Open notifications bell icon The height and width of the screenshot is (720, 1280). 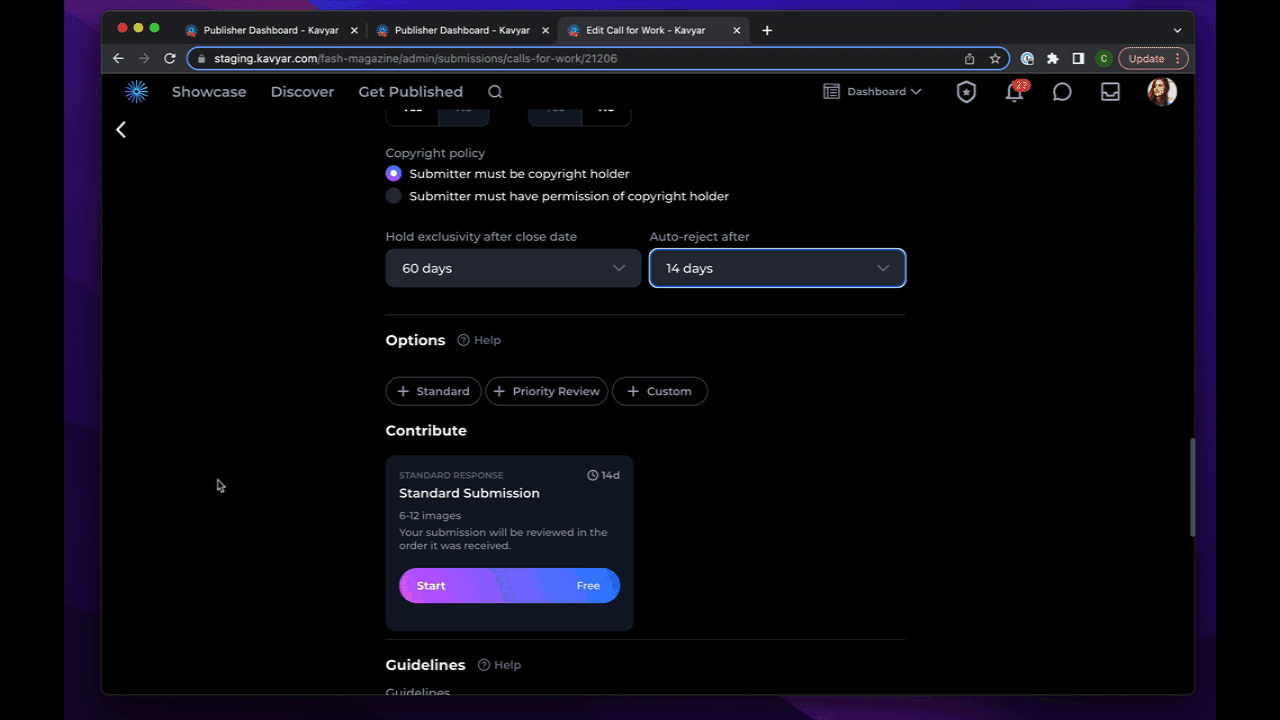point(1014,92)
